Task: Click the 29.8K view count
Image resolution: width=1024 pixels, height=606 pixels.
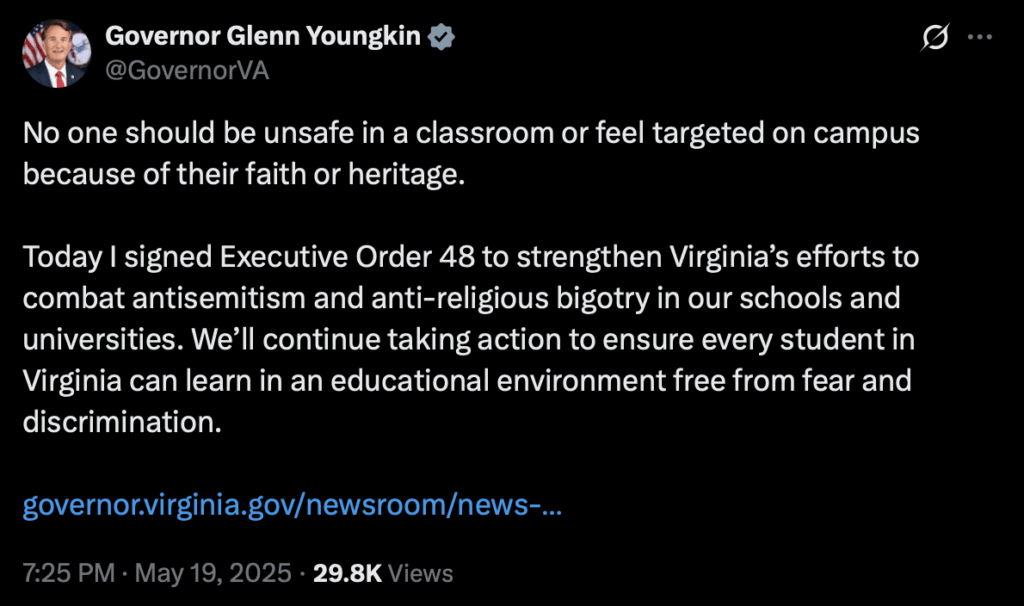Action: (347, 574)
